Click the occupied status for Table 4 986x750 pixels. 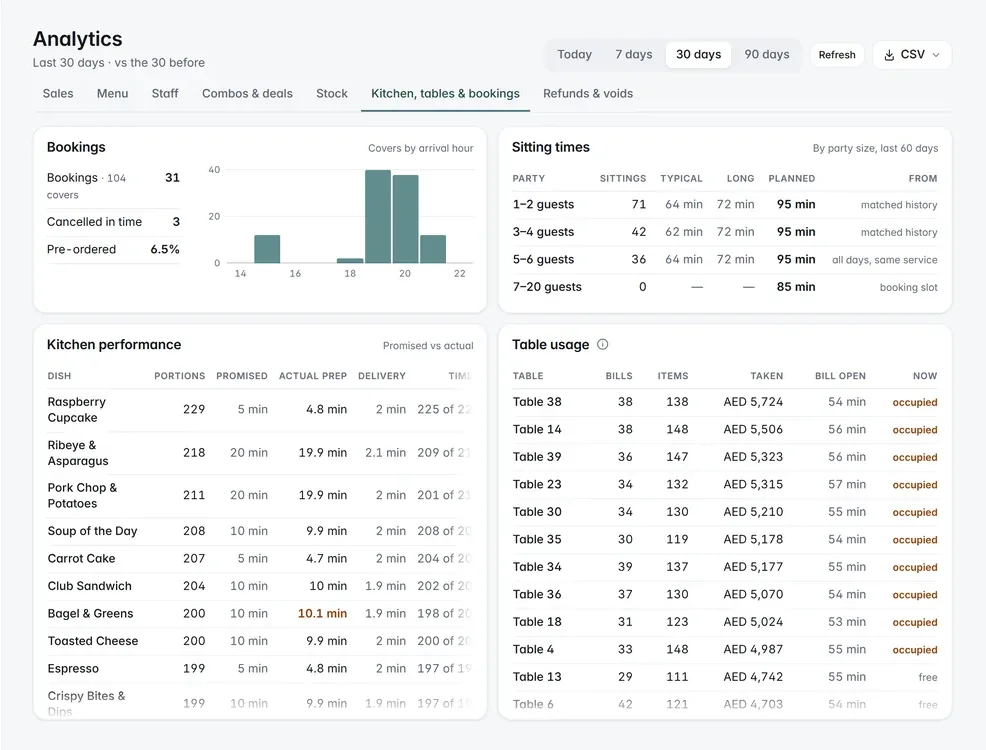coord(915,650)
